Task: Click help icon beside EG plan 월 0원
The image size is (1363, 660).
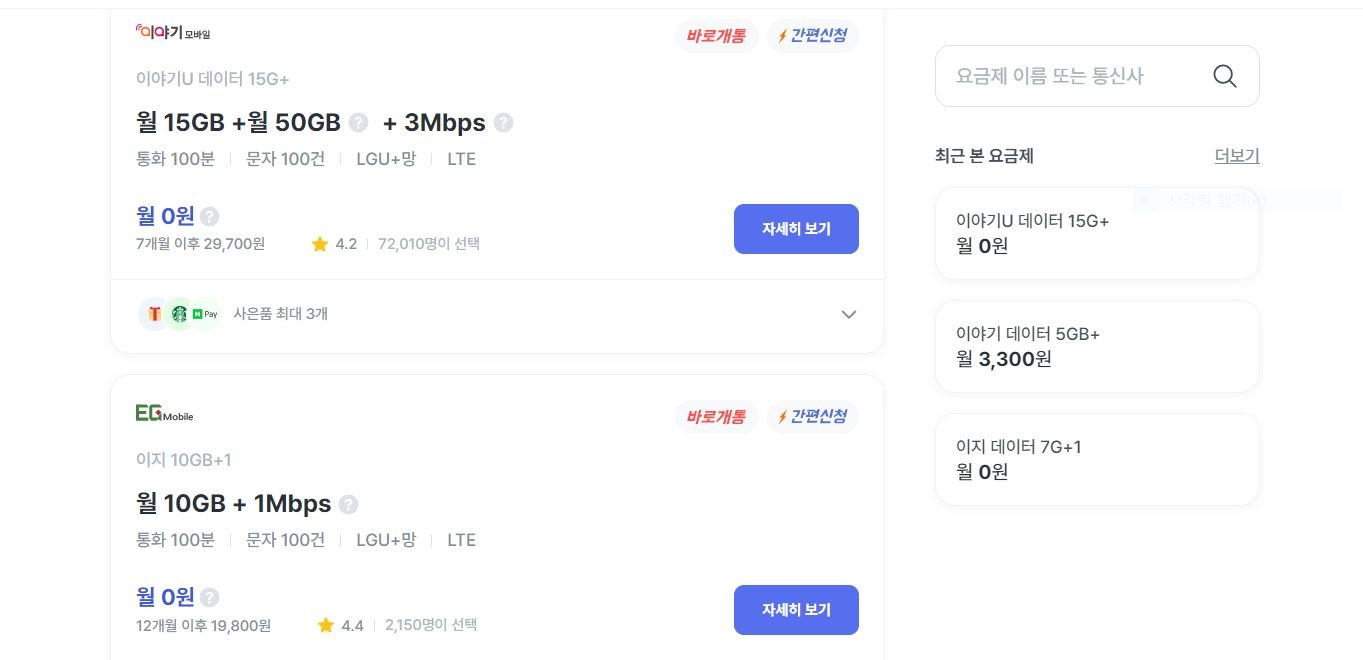Action: (x=209, y=597)
